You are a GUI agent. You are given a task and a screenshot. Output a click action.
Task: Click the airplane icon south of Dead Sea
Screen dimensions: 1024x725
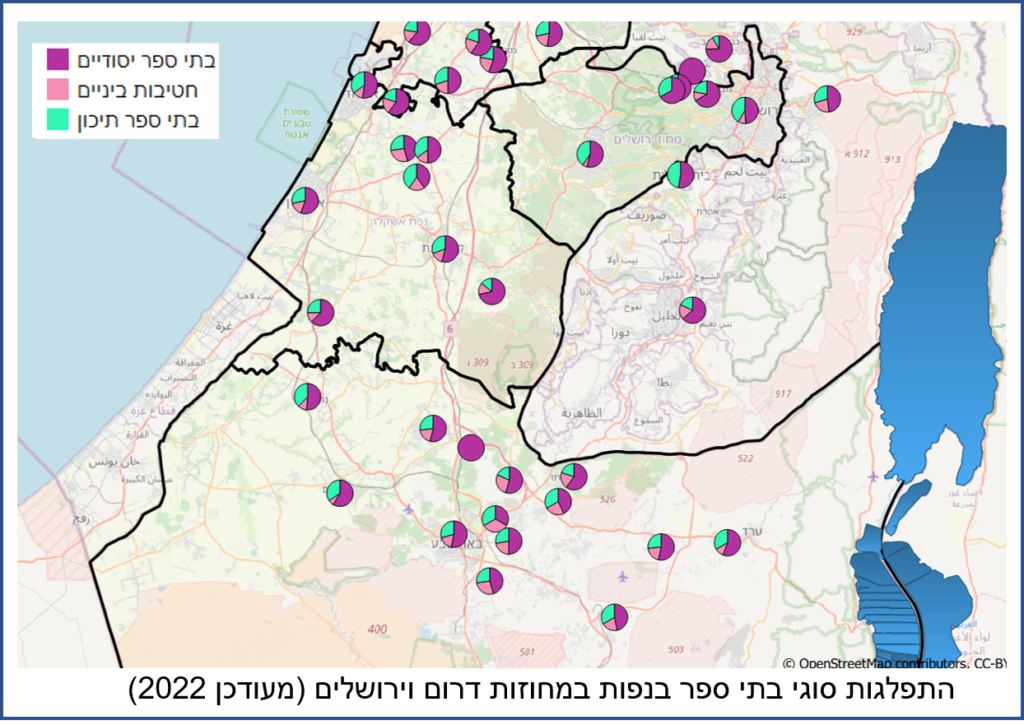[875, 476]
